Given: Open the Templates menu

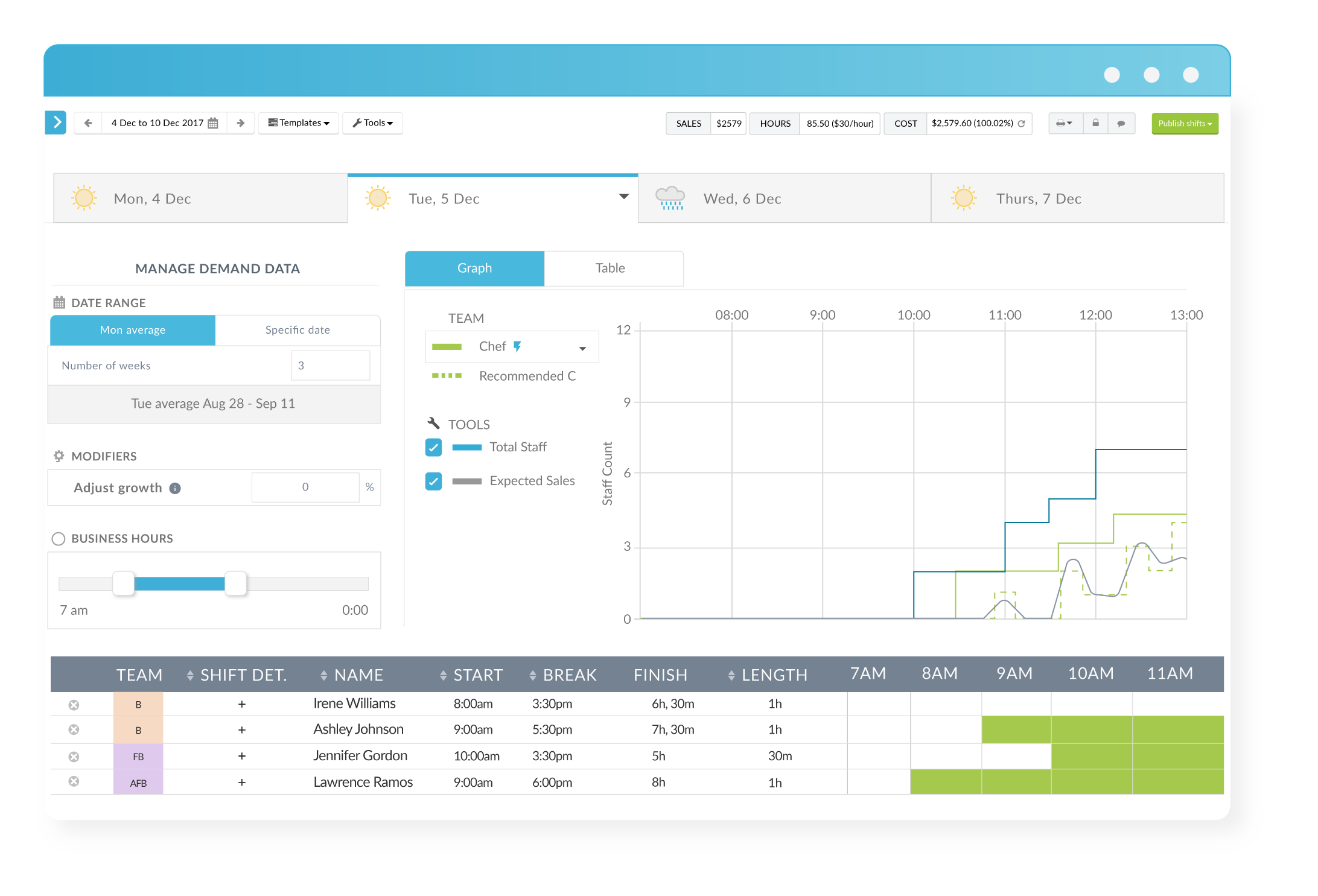Looking at the screenshot, I should [298, 122].
